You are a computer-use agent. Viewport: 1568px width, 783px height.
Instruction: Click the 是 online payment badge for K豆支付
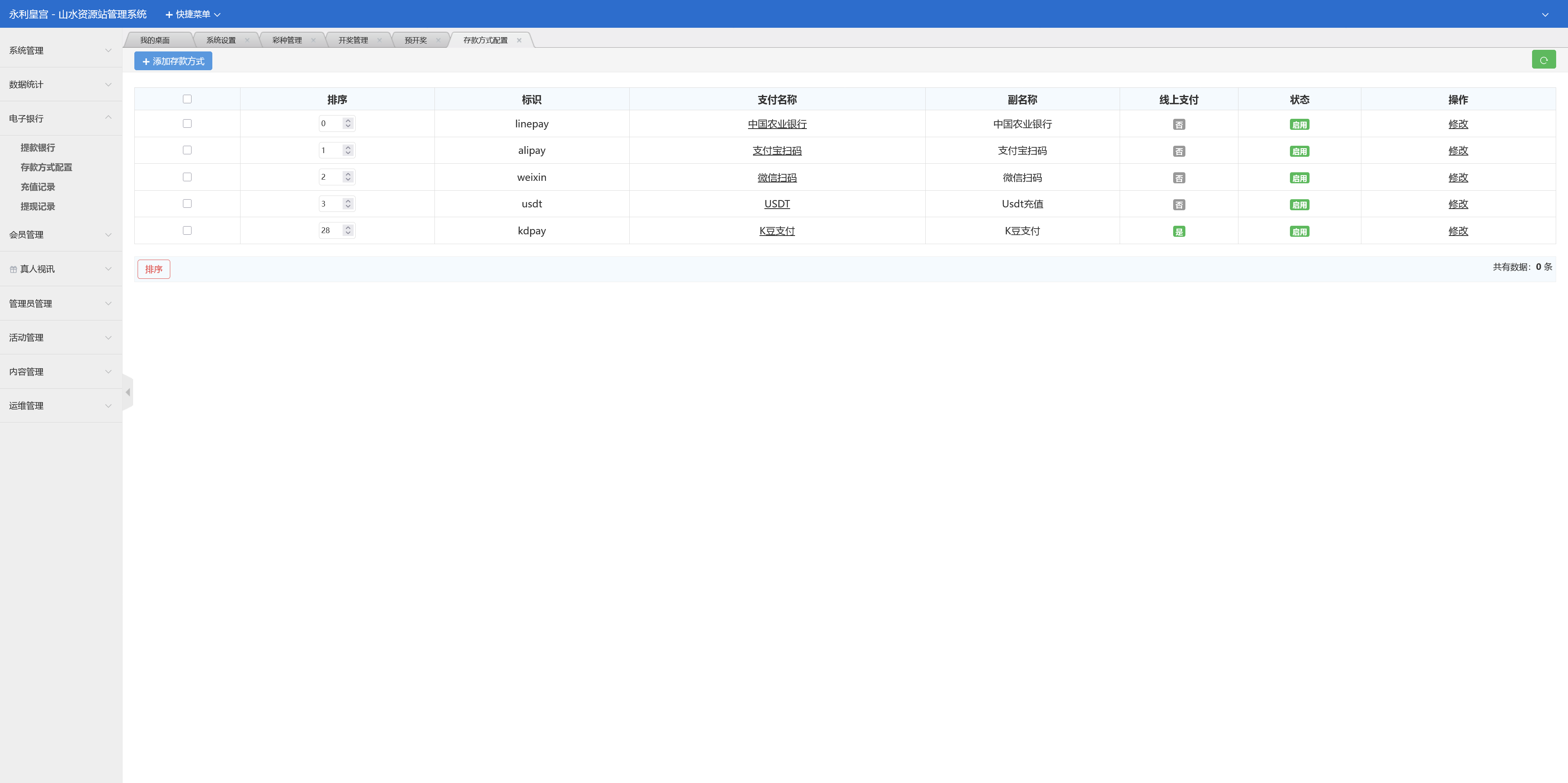[1178, 231]
